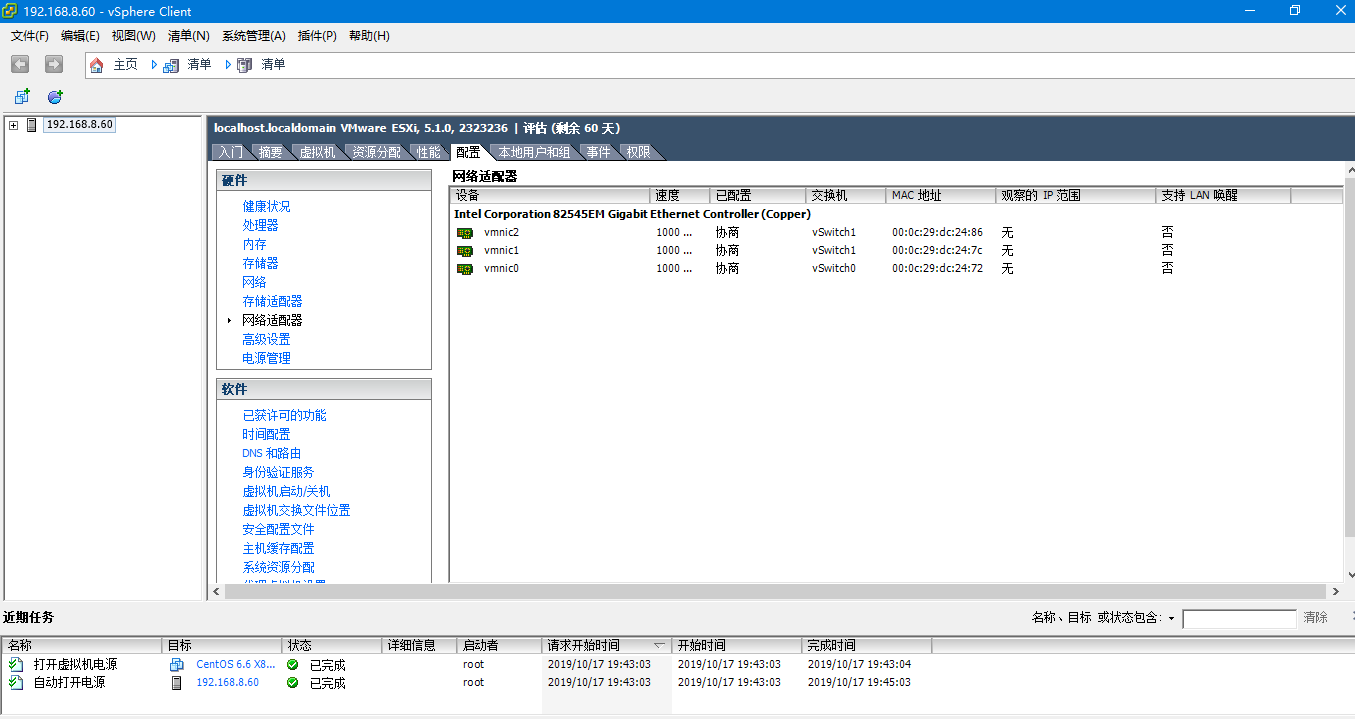Image resolution: width=1355 pixels, height=719 pixels.
Task: Select vSwitch0 cell in vmnic0 row
Action: (x=834, y=269)
